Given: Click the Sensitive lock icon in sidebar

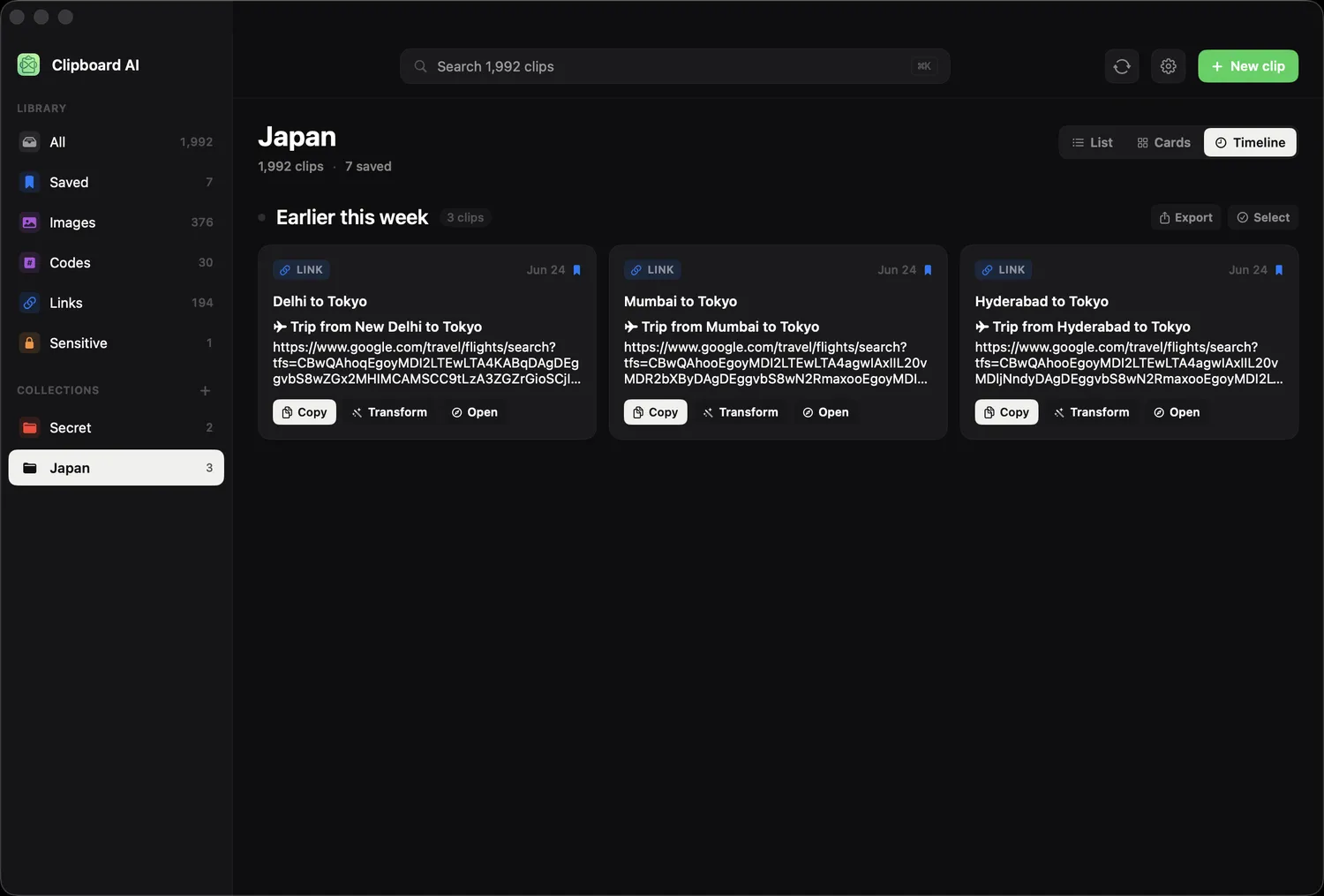Looking at the screenshot, I should pos(29,343).
